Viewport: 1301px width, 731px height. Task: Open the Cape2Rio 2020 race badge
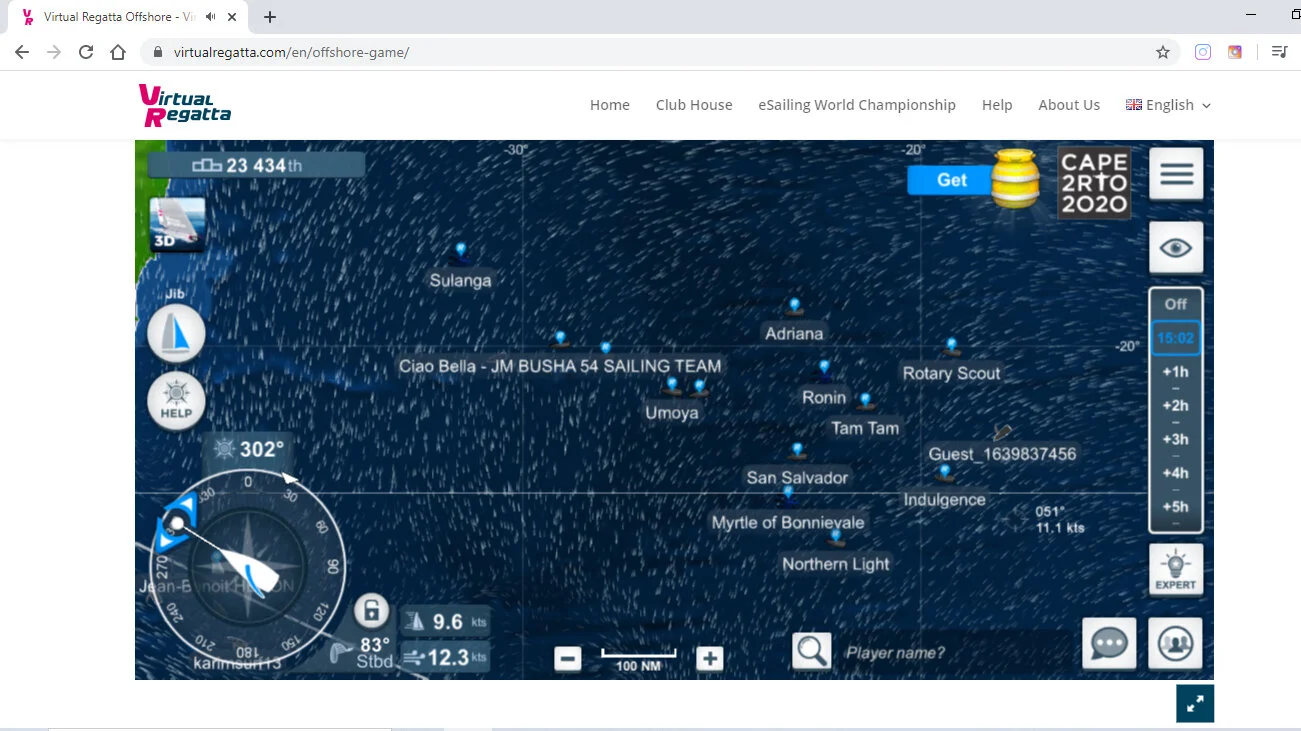(x=1095, y=183)
